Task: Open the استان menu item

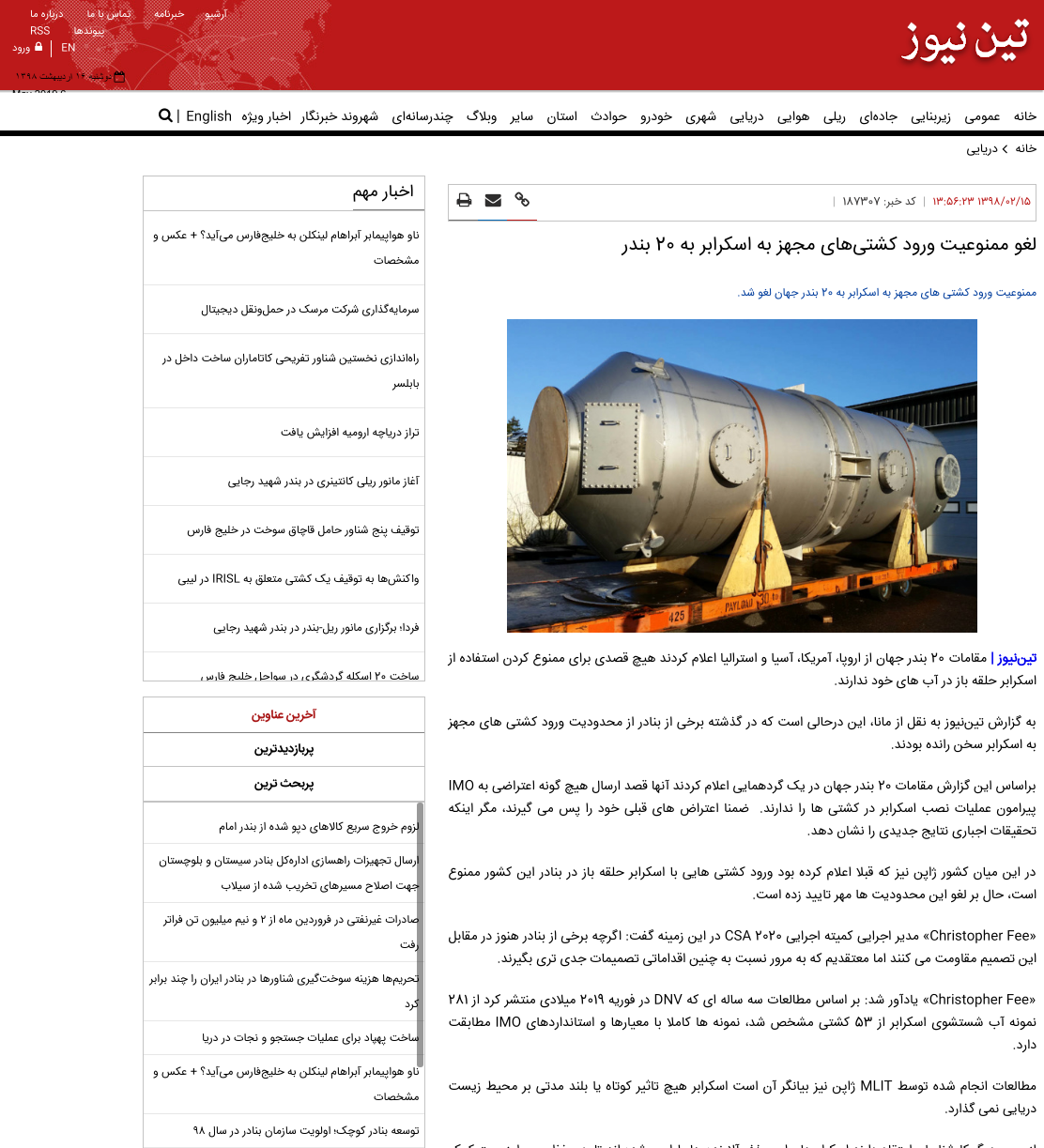Action: point(561,116)
